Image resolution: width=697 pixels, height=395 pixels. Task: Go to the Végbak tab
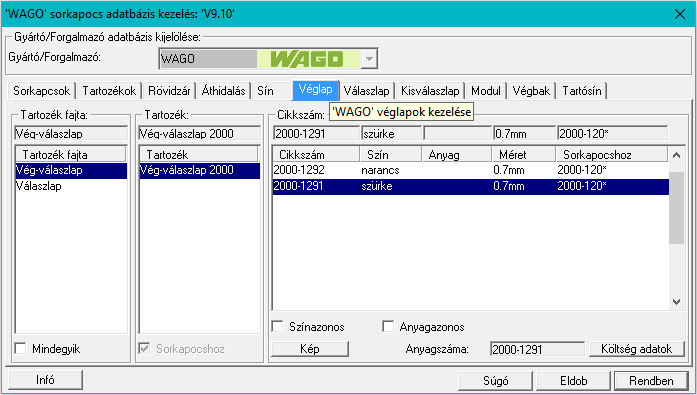(x=531, y=91)
